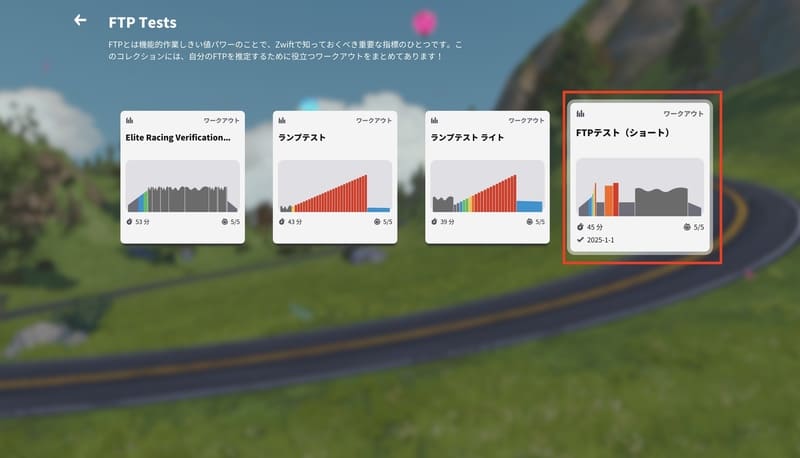Click the difficulty rating icon on Elite Racing card
This screenshot has height=458, width=800.
pos(224,222)
